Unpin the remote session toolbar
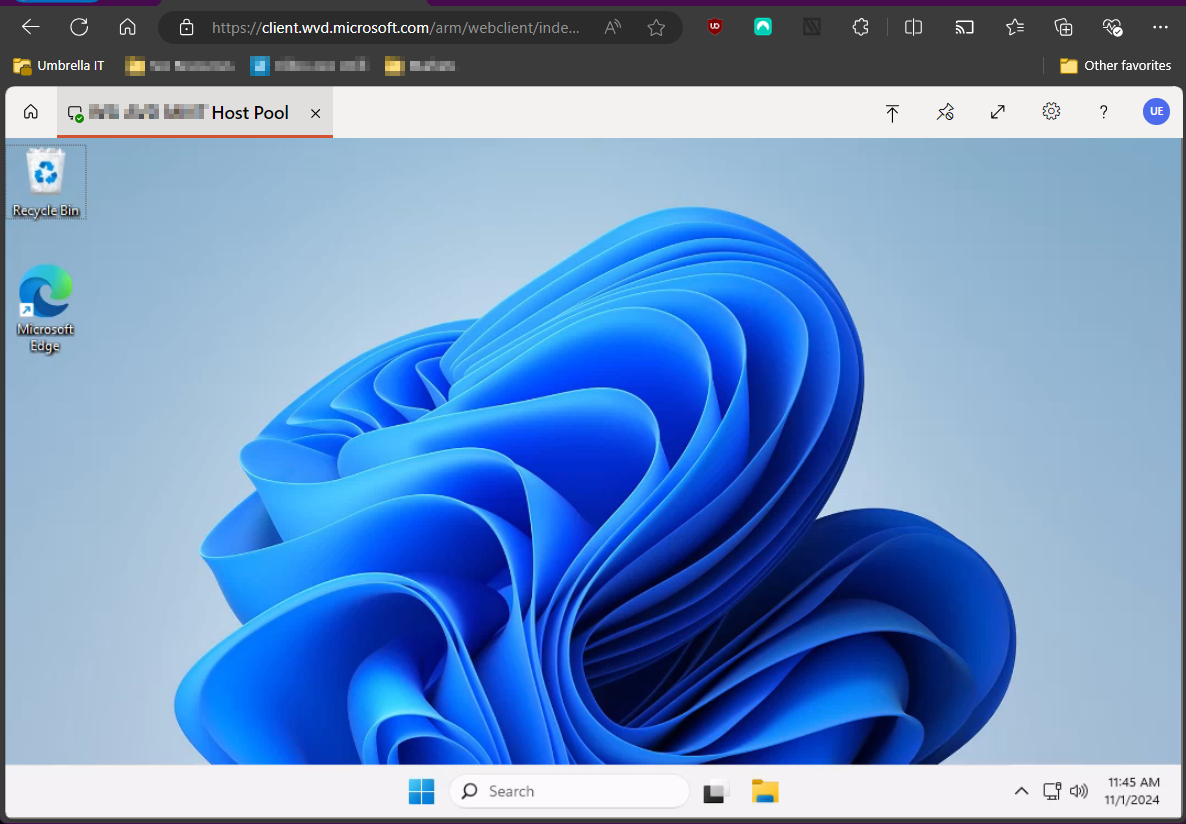This screenshot has width=1186, height=824. coord(945,113)
